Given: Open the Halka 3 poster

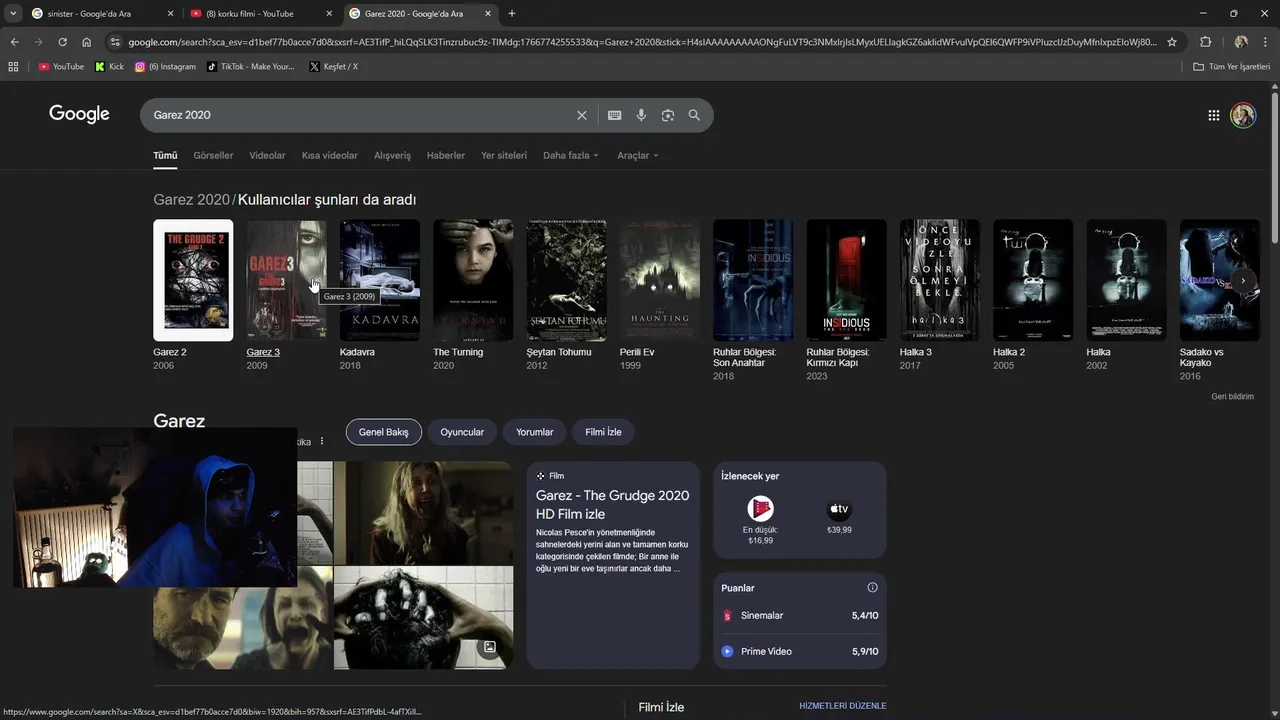Looking at the screenshot, I should pyautogui.click(x=940, y=280).
